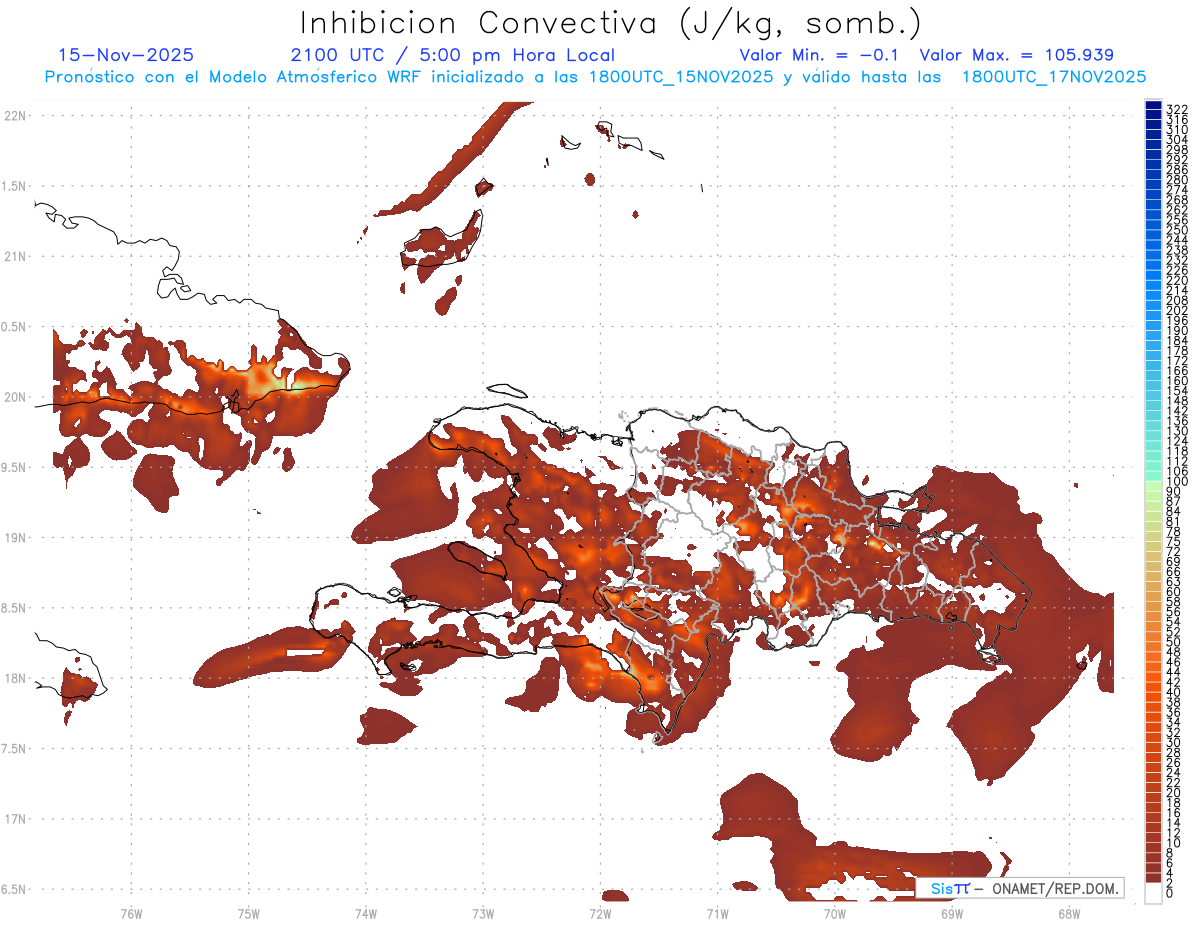This screenshot has height=927, width=1200.
Task: Click the '322' value on the color scale
Action: [x=1177, y=109]
